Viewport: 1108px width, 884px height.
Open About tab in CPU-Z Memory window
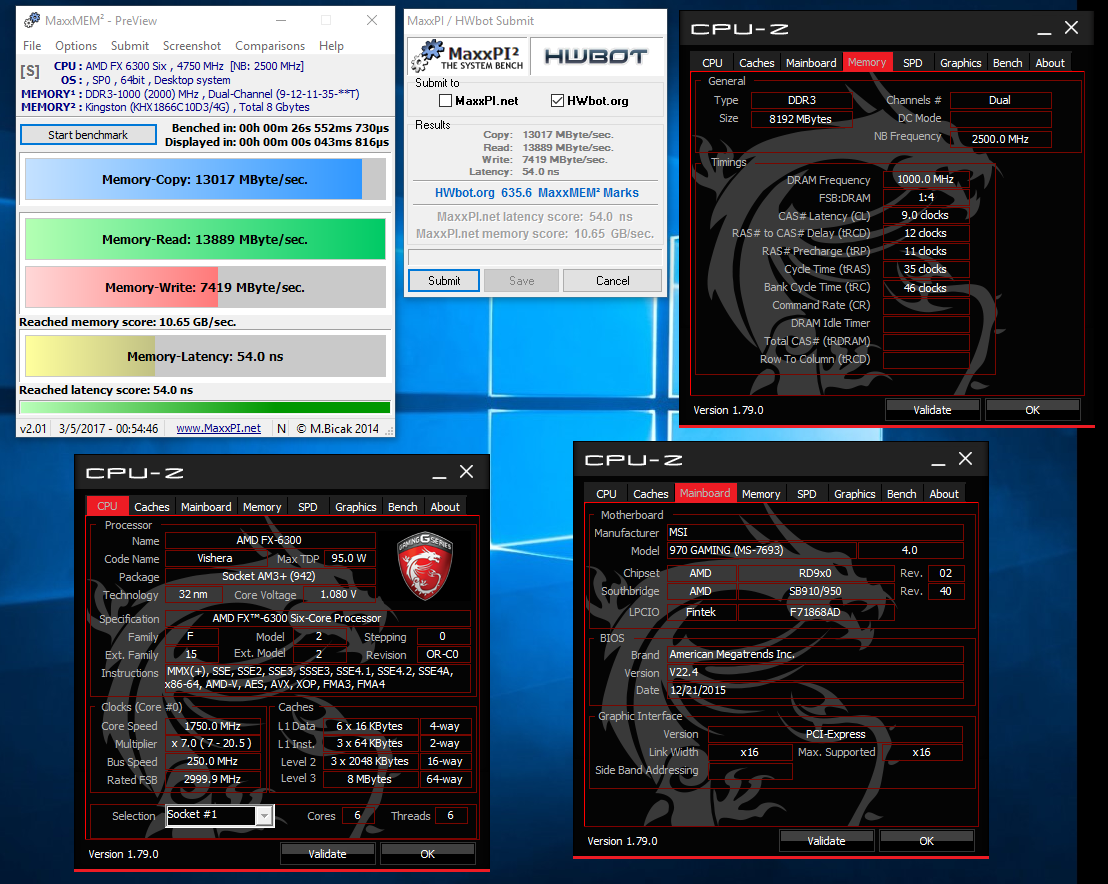(x=1049, y=63)
